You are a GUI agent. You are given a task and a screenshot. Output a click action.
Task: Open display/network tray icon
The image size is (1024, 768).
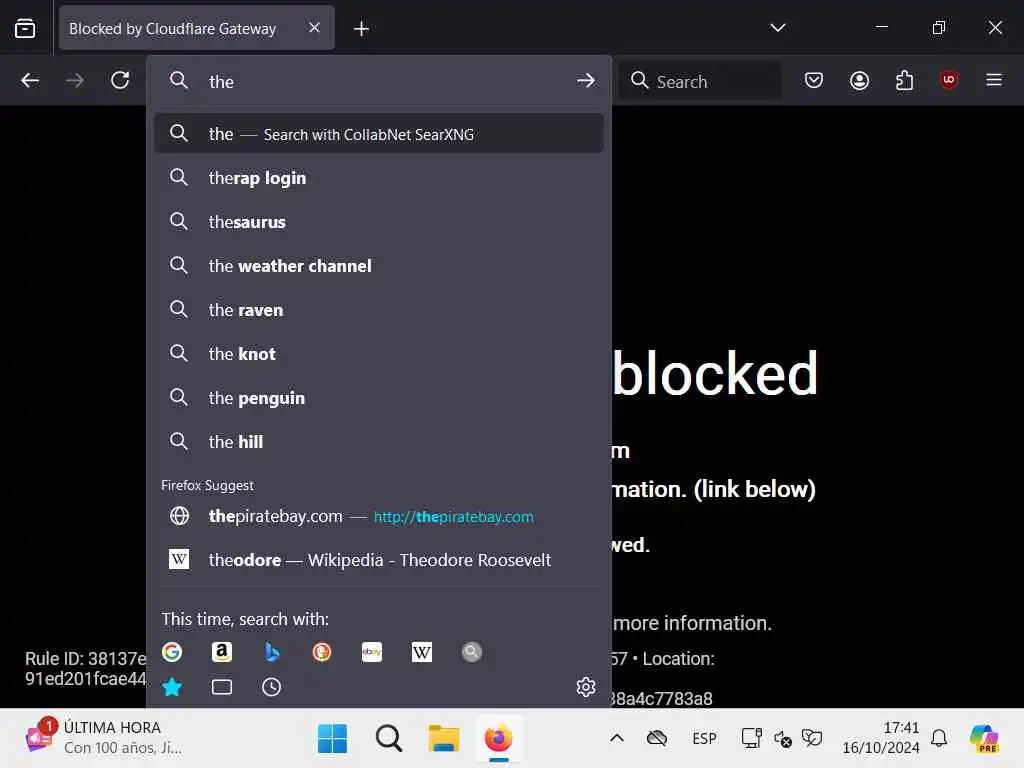pyautogui.click(x=752, y=739)
